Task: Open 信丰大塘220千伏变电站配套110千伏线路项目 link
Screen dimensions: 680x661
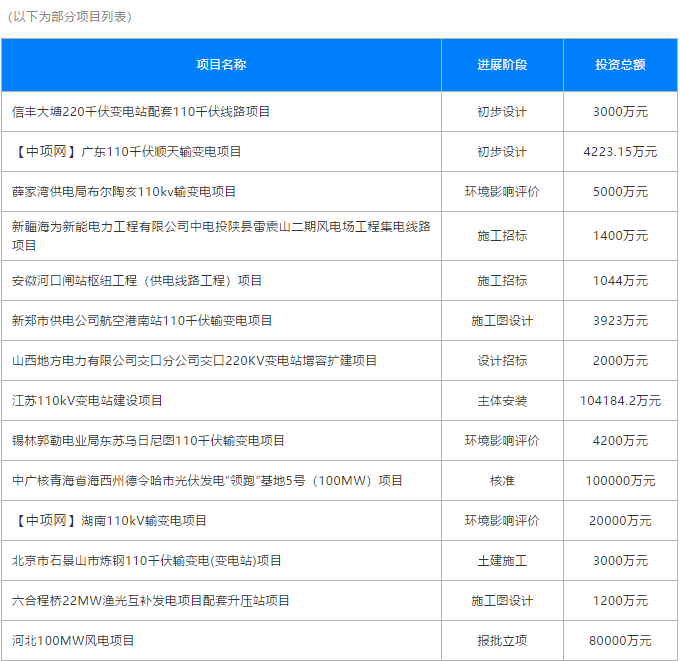Action: (141, 112)
